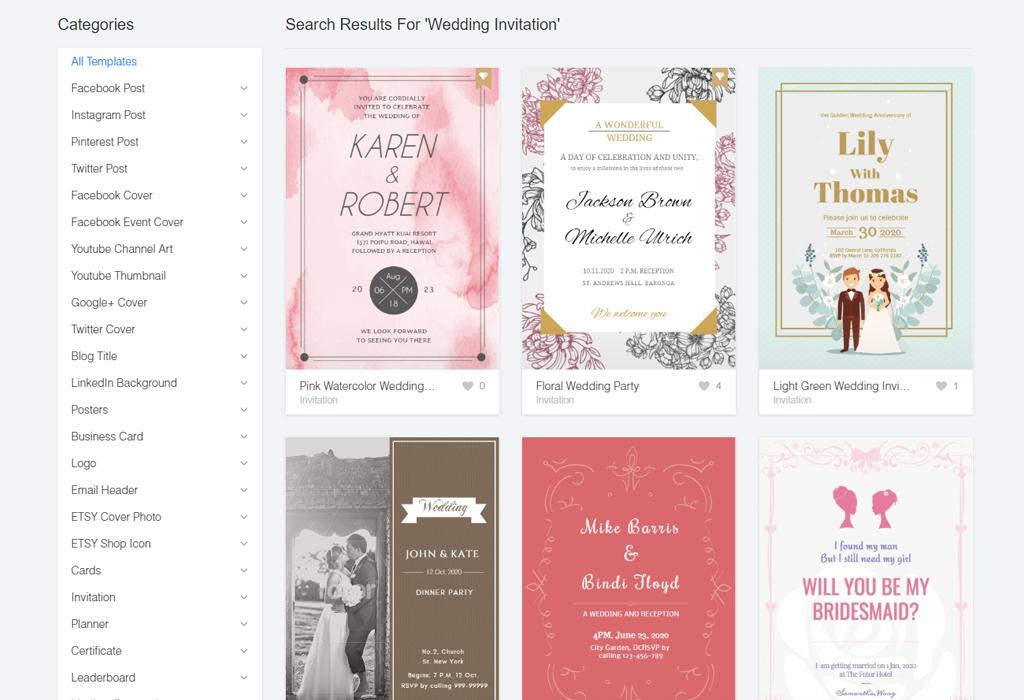Expand the Leaderboard category chevron

[x=244, y=677]
